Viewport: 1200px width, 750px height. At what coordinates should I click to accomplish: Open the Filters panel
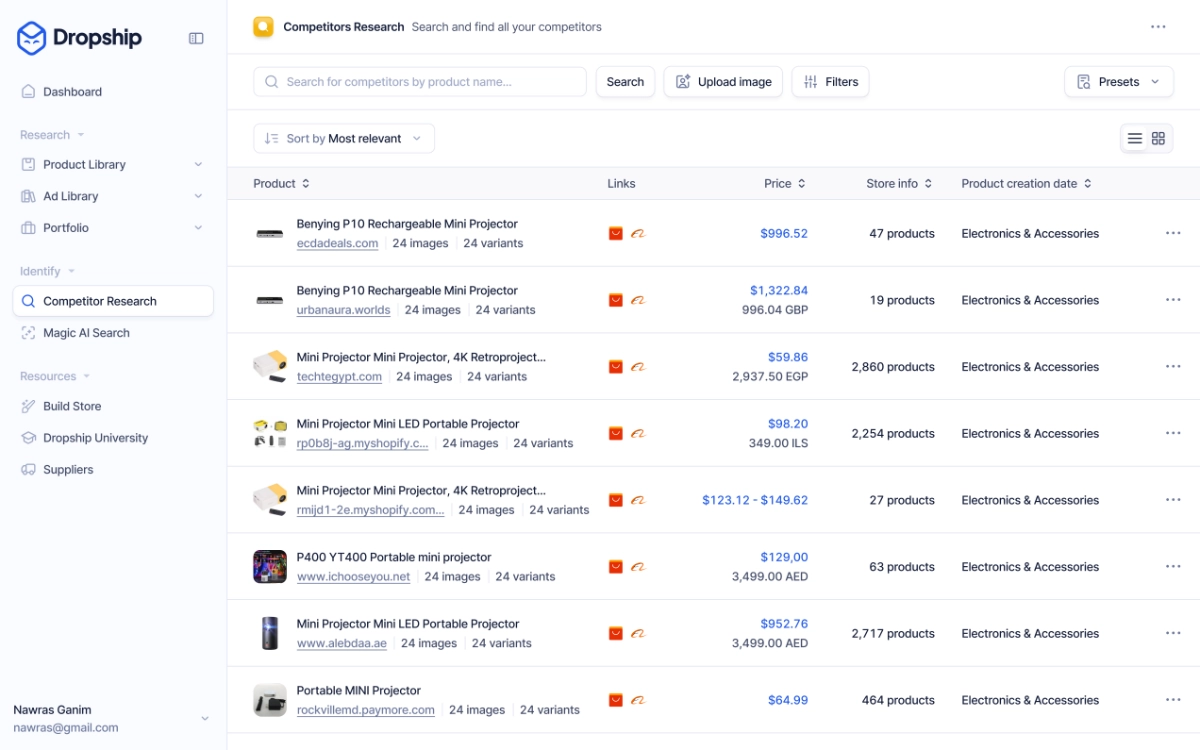830,82
